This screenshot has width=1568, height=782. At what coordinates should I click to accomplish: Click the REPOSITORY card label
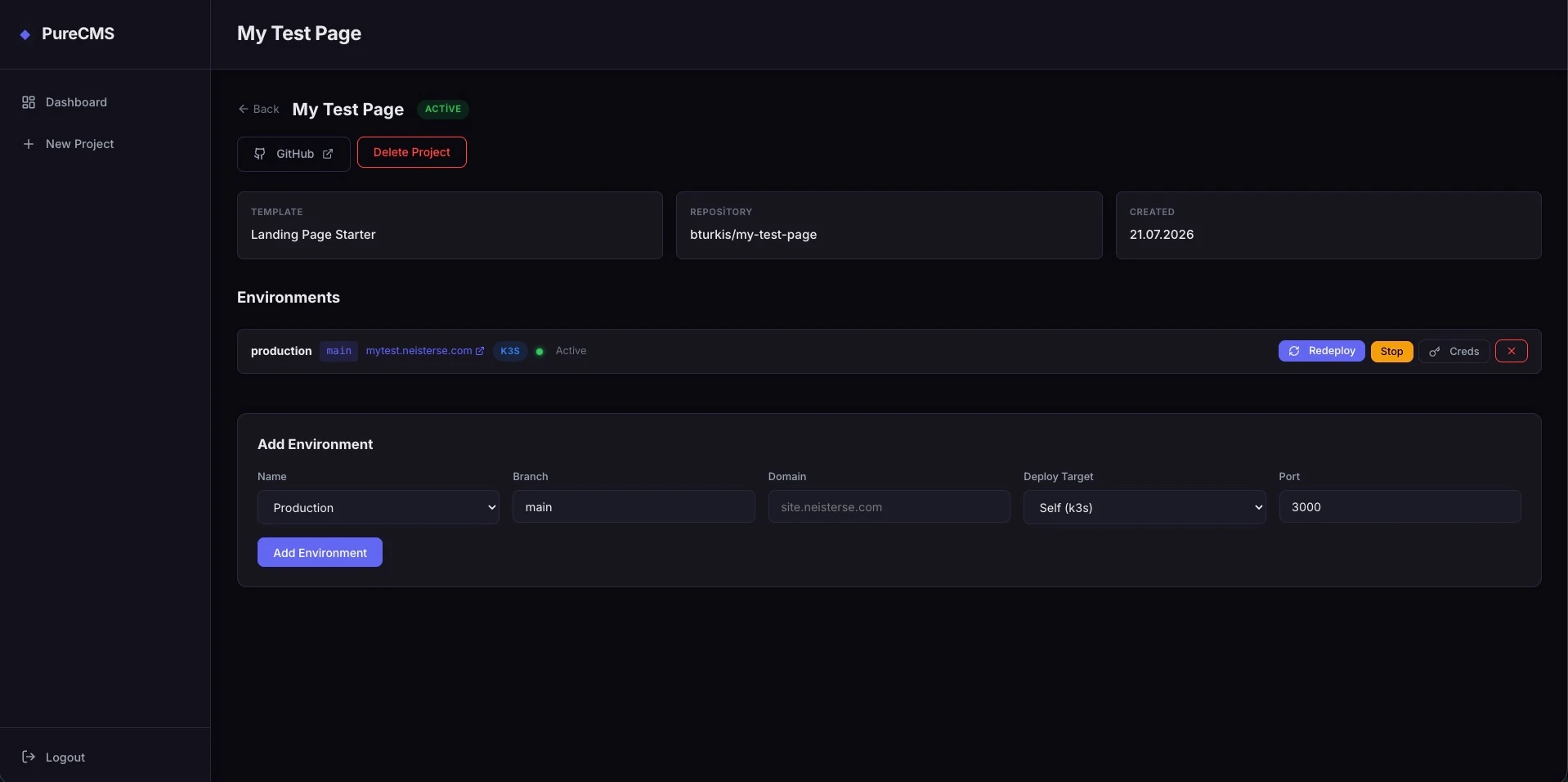tap(721, 212)
